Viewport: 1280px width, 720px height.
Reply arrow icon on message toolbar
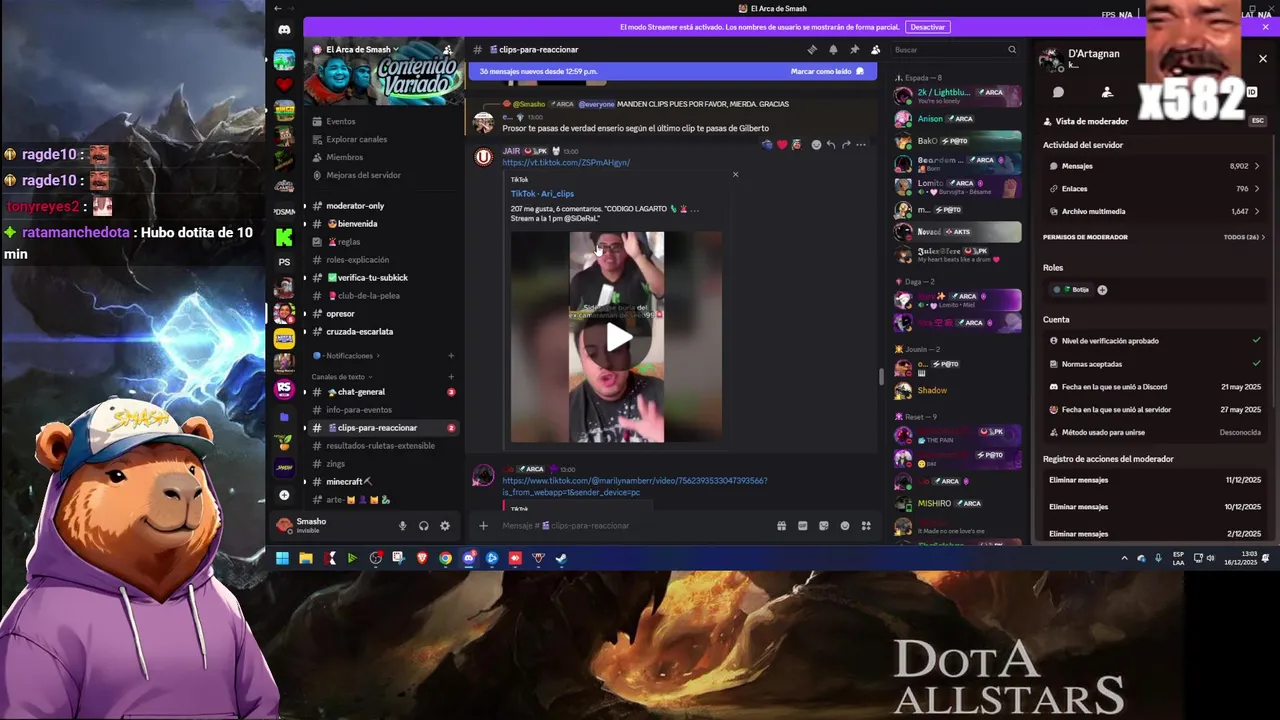click(831, 144)
